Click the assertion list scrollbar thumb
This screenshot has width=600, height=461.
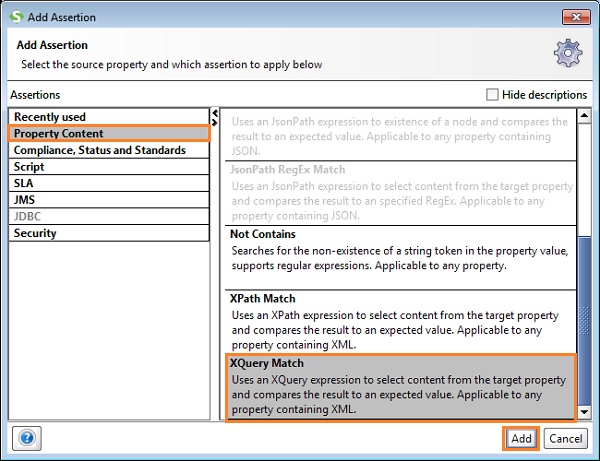(584, 321)
